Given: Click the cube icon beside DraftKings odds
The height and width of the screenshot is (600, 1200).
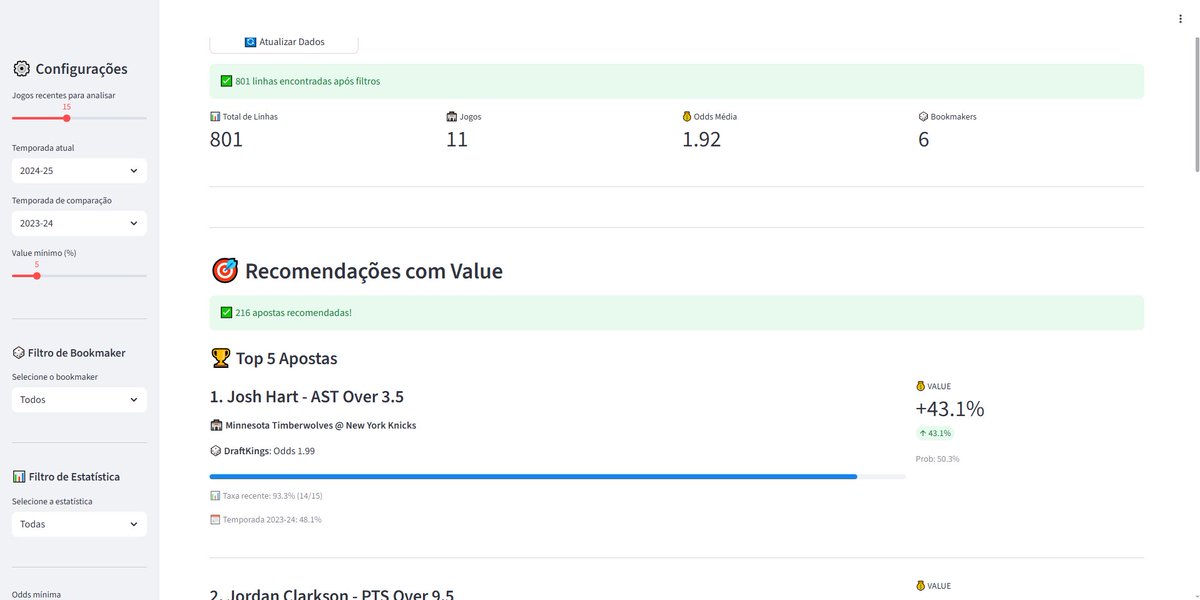Looking at the screenshot, I should point(216,451).
